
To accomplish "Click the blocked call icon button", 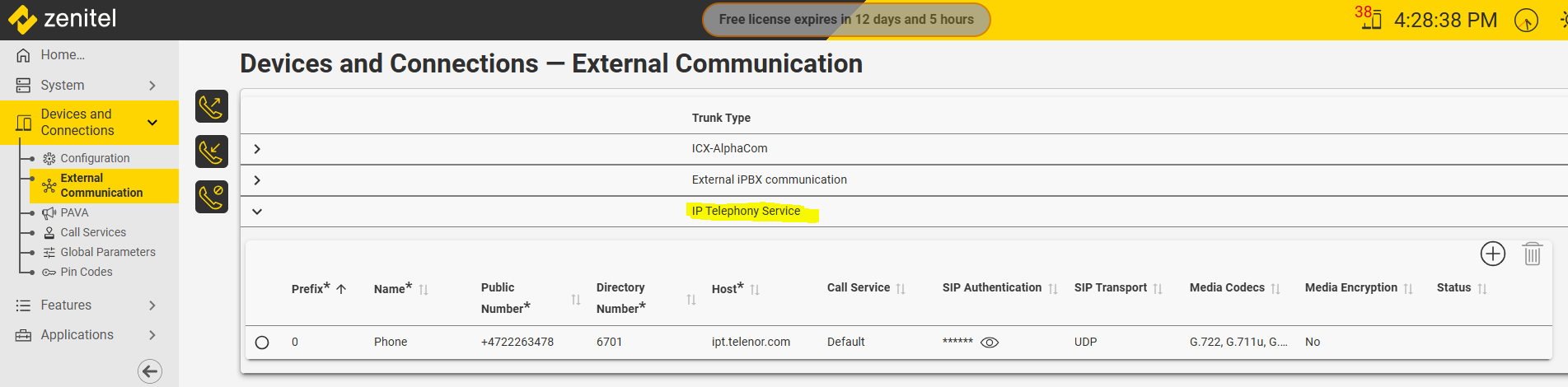I will 212,197.
